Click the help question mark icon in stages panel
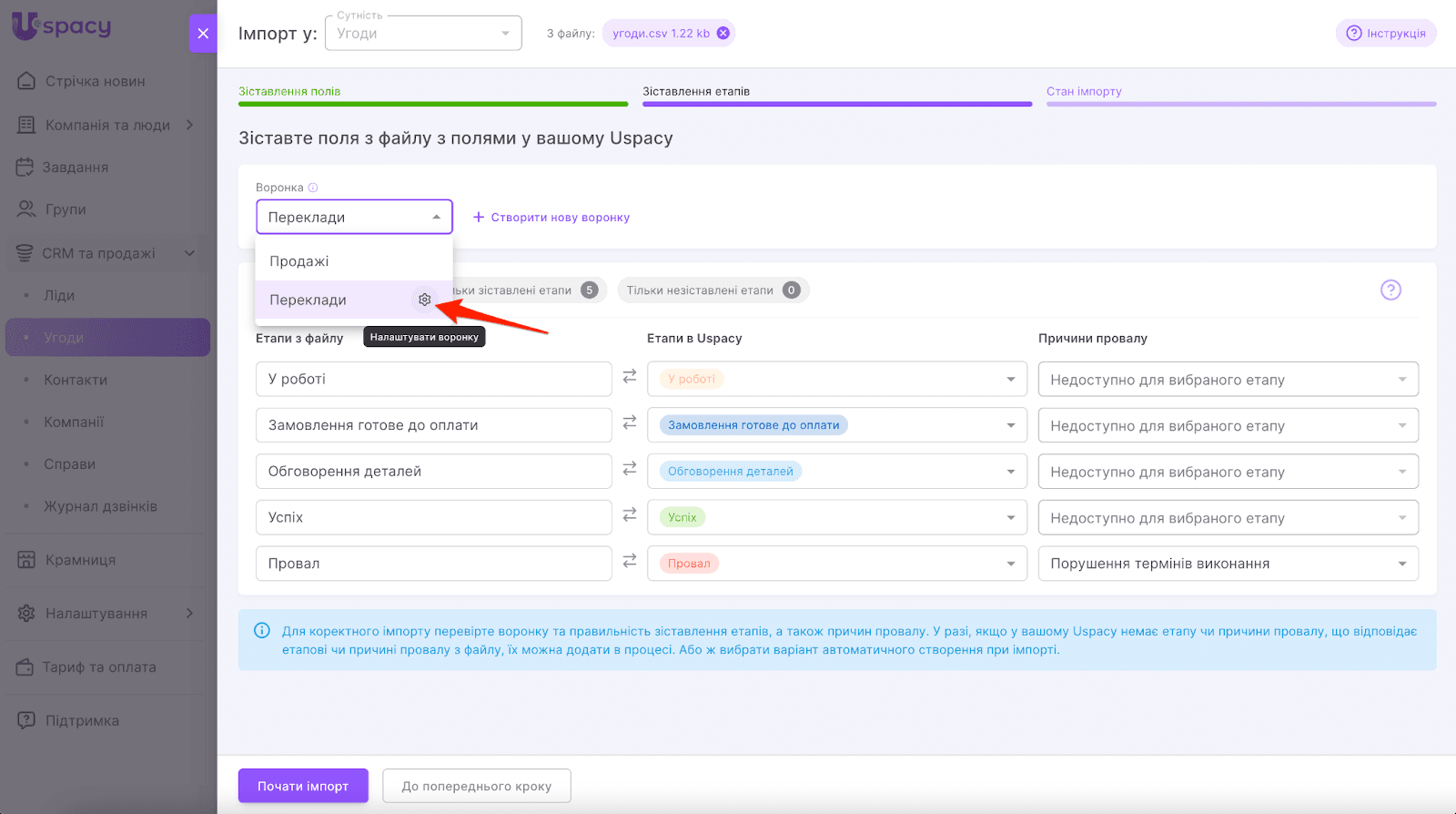This screenshot has height=814, width=1456. (x=1390, y=290)
